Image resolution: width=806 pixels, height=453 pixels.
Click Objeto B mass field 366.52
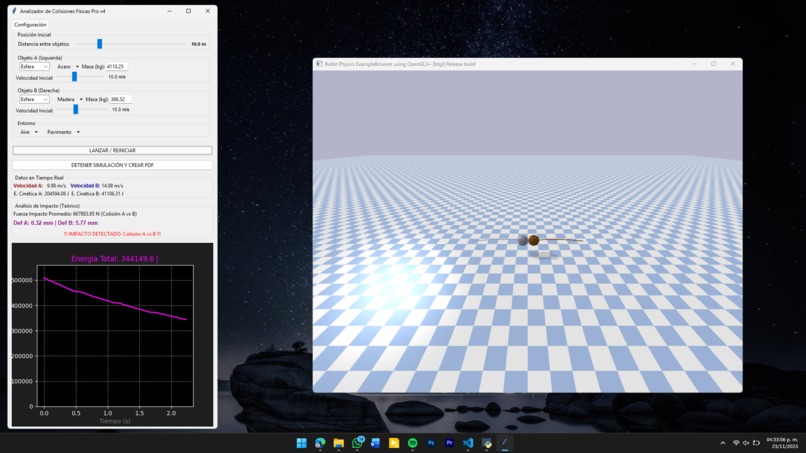tap(121, 99)
